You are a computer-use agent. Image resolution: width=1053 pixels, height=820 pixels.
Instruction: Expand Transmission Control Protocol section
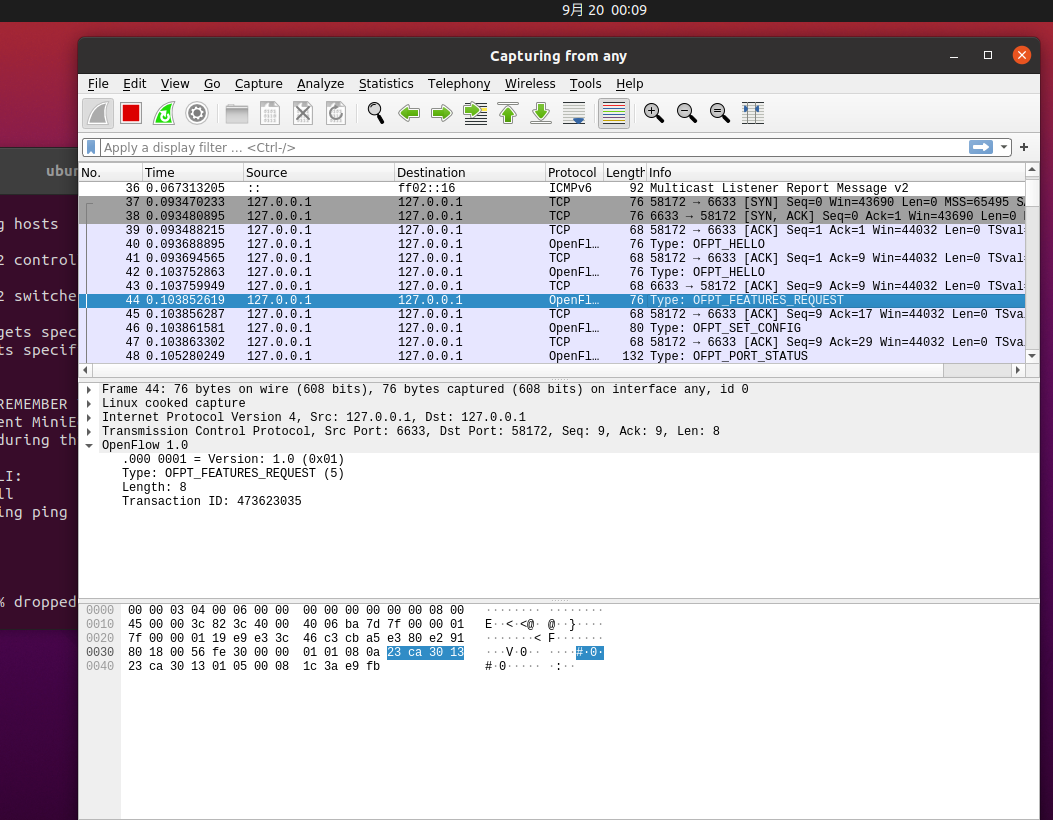89,431
